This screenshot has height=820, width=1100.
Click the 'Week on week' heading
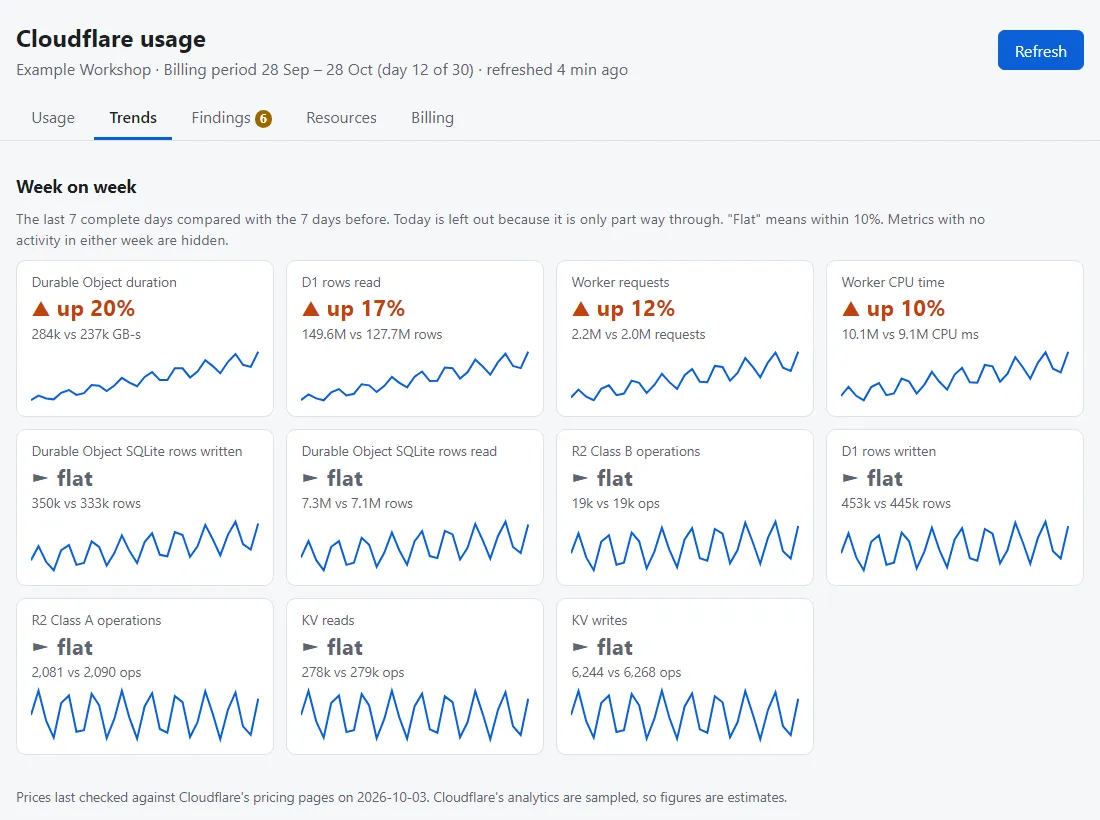(76, 187)
